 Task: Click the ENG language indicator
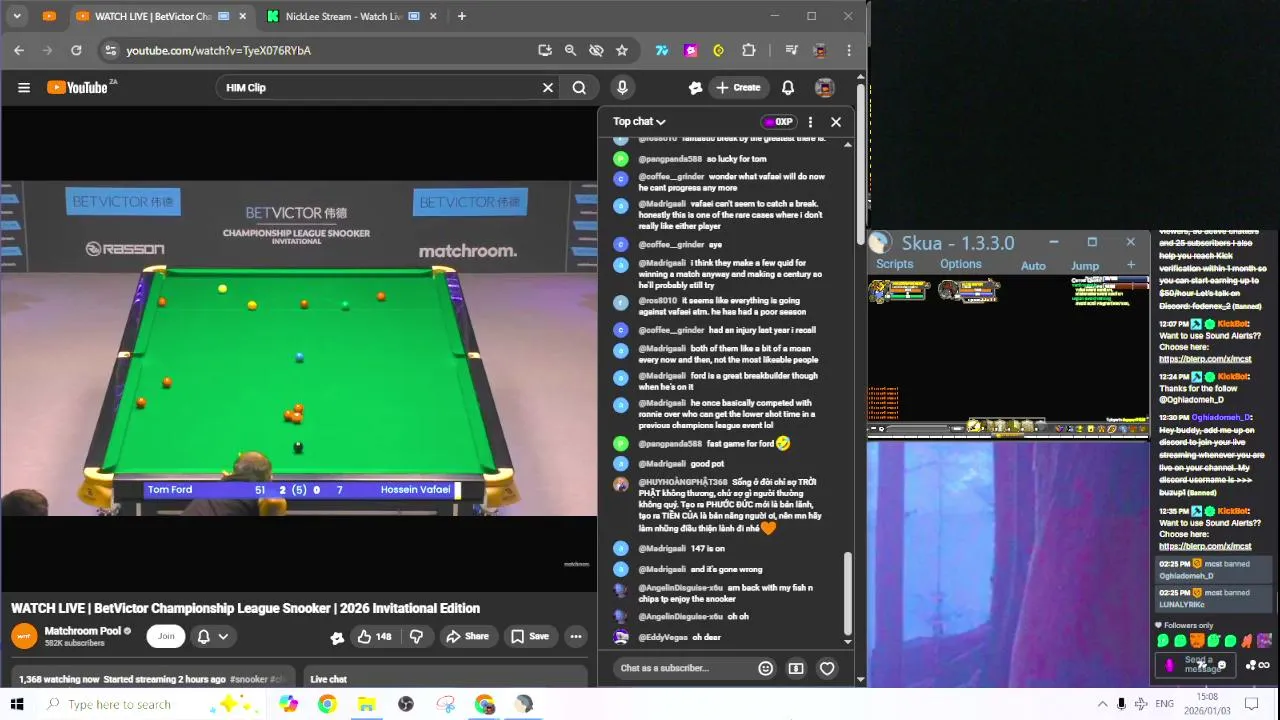[x=1164, y=704]
